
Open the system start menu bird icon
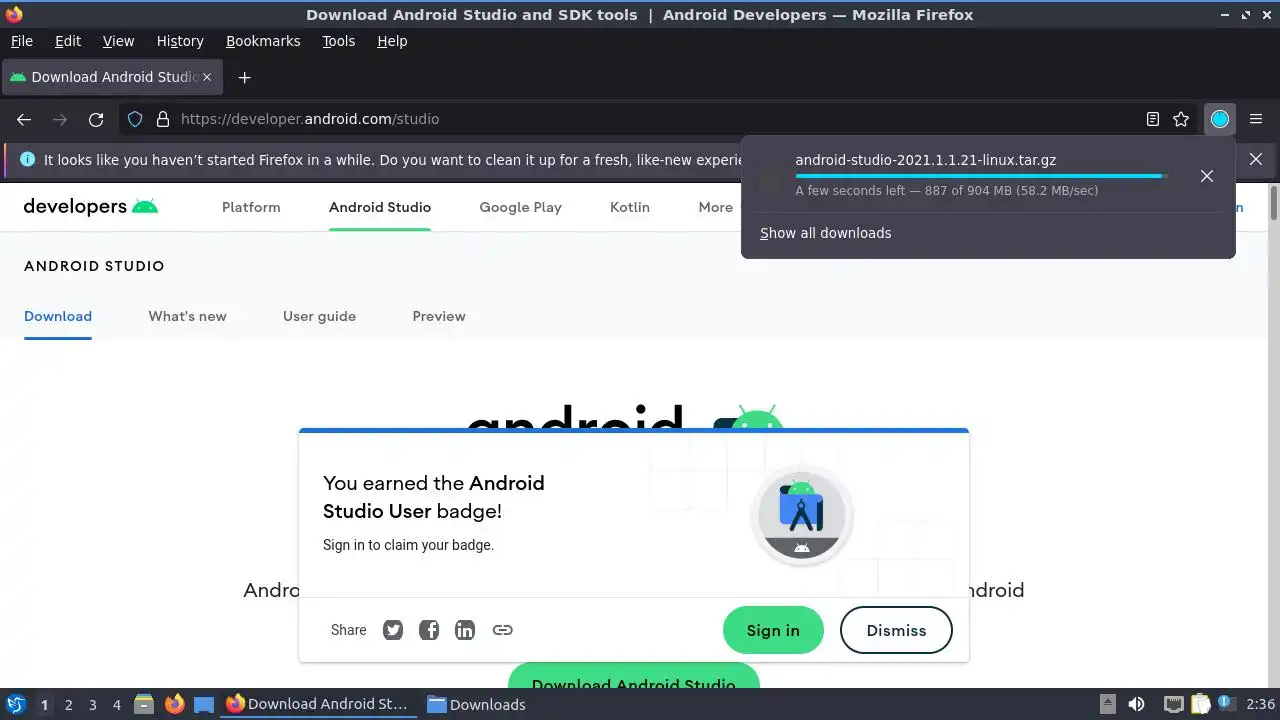pyautogui.click(x=16, y=704)
